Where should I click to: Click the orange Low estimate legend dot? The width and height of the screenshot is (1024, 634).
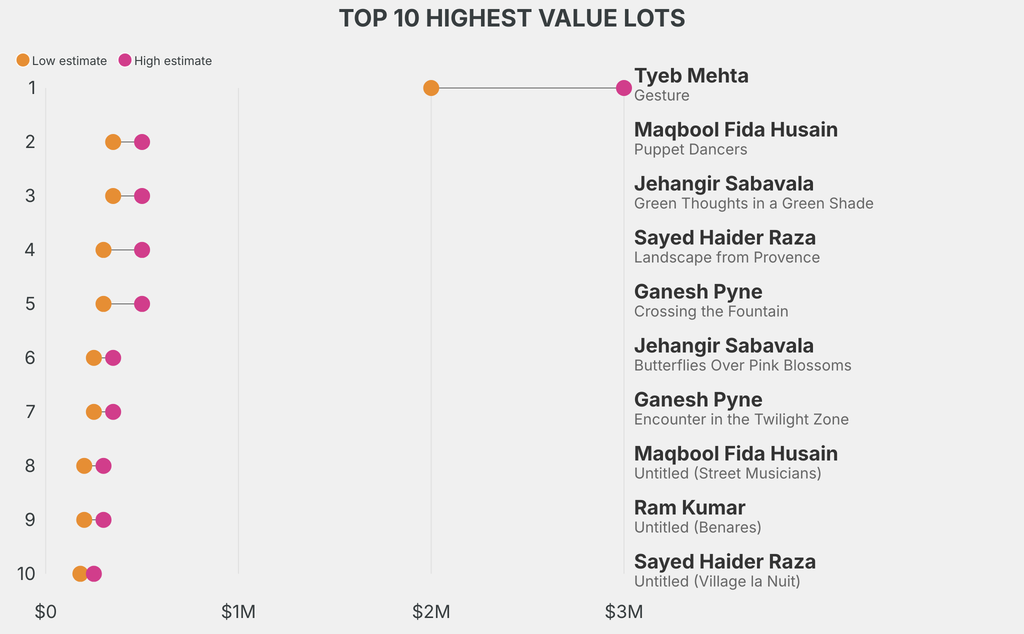pyautogui.click(x=23, y=61)
